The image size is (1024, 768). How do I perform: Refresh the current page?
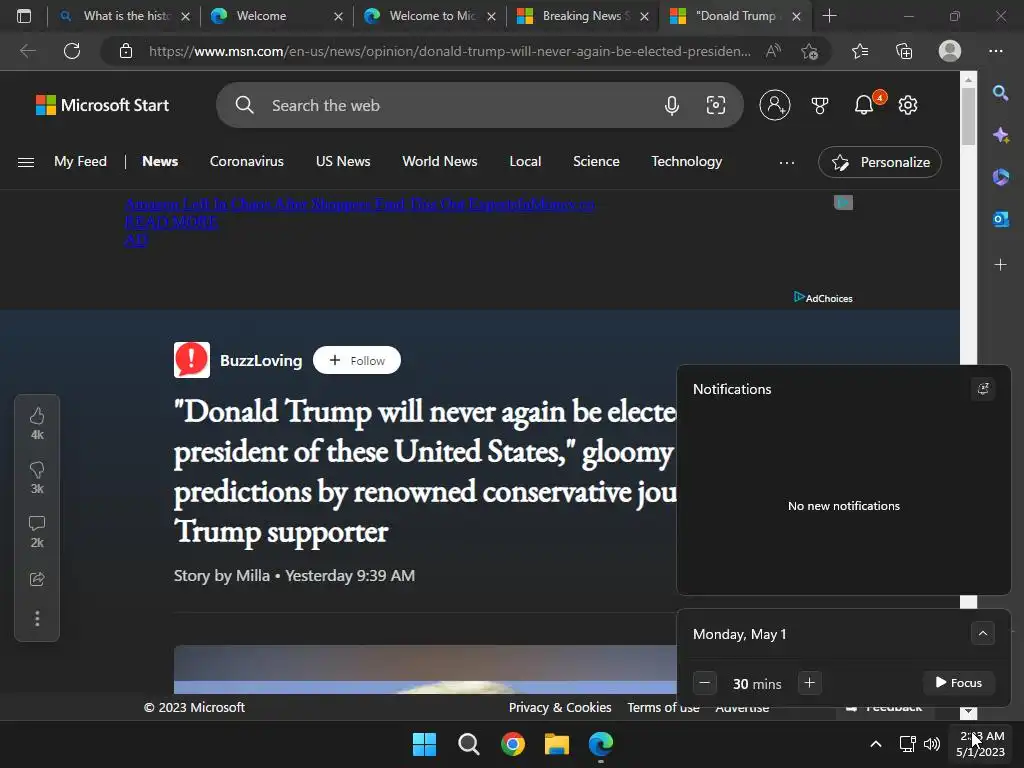coord(72,51)
